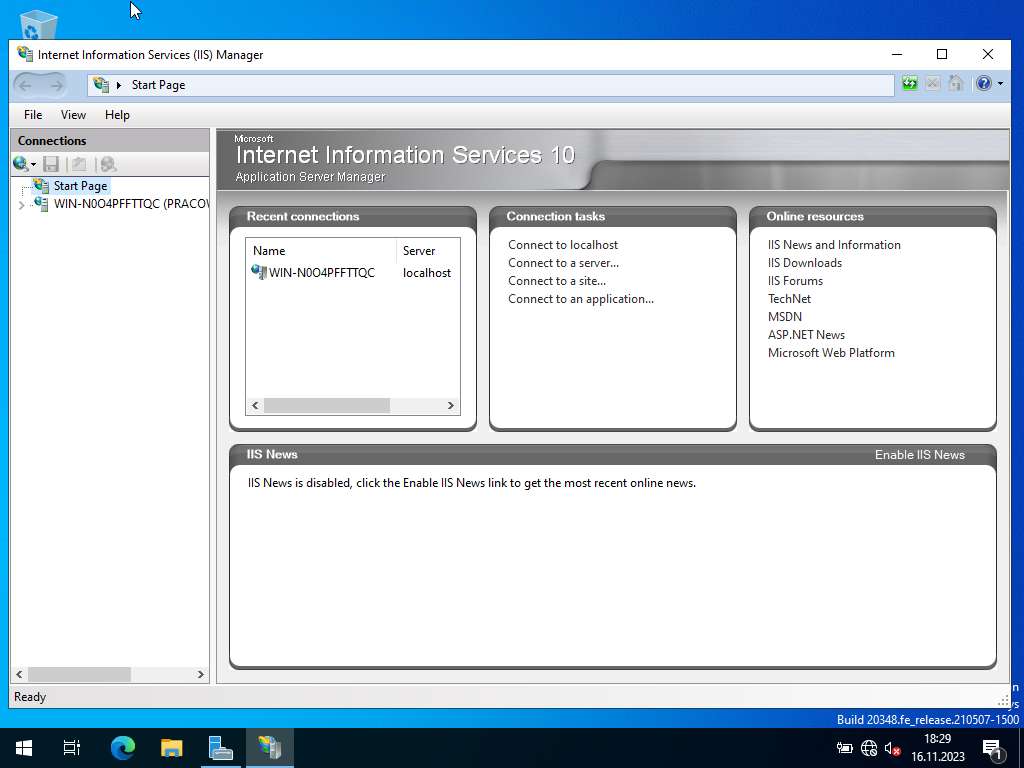Click localhost server cell in recent list
The height and width of the screenshot is (768, 1024).
(426, 273)
